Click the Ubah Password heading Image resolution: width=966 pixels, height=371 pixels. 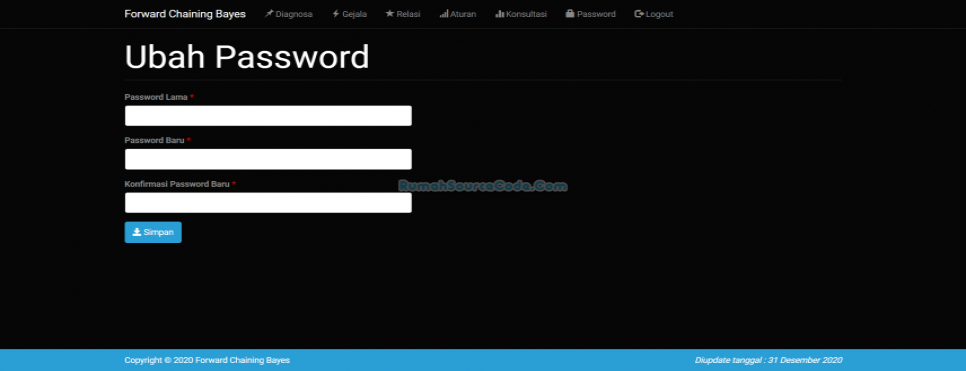pyautogui.click(x=247, y=57)
